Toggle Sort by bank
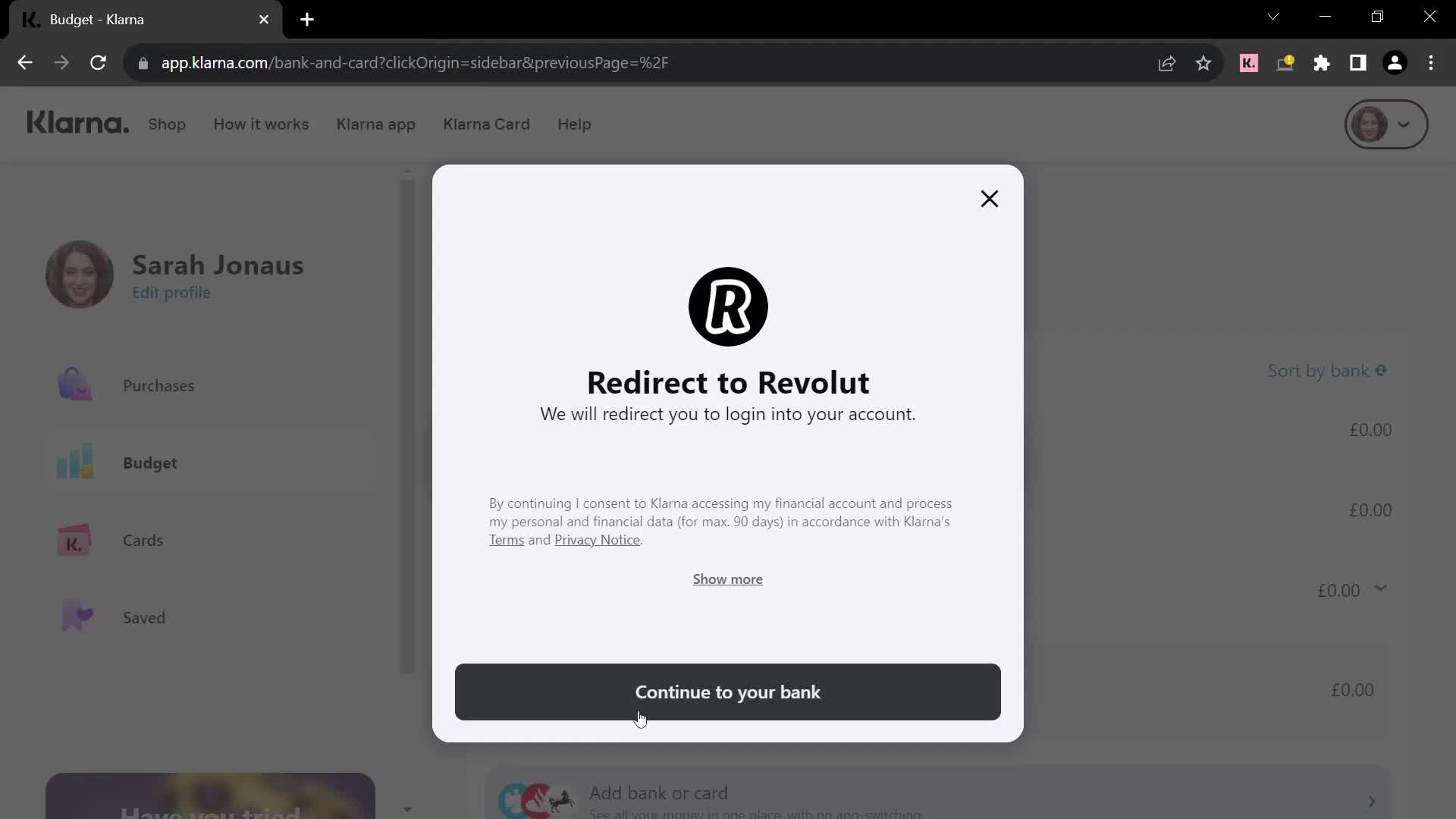Viewport: 1456px width, 819px height. [x=1327, y=371]
